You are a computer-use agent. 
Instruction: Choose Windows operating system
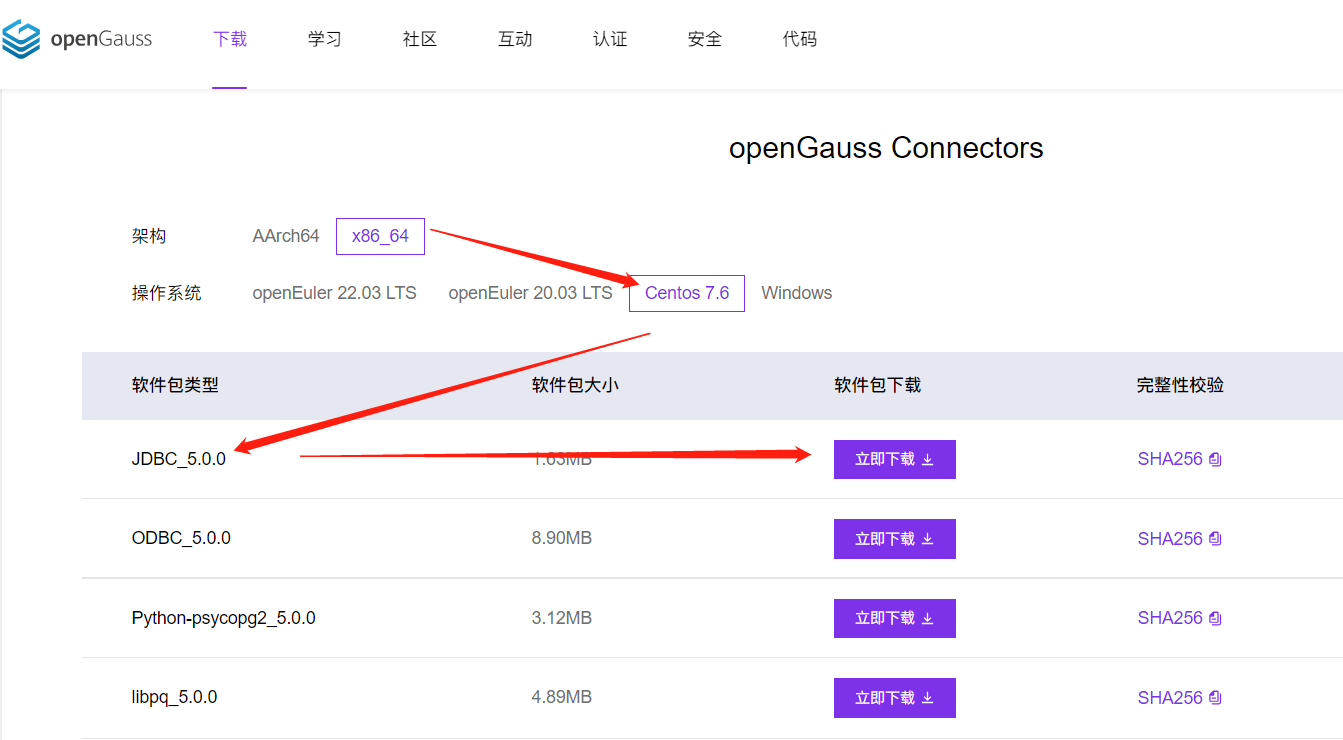click(797, 293)
